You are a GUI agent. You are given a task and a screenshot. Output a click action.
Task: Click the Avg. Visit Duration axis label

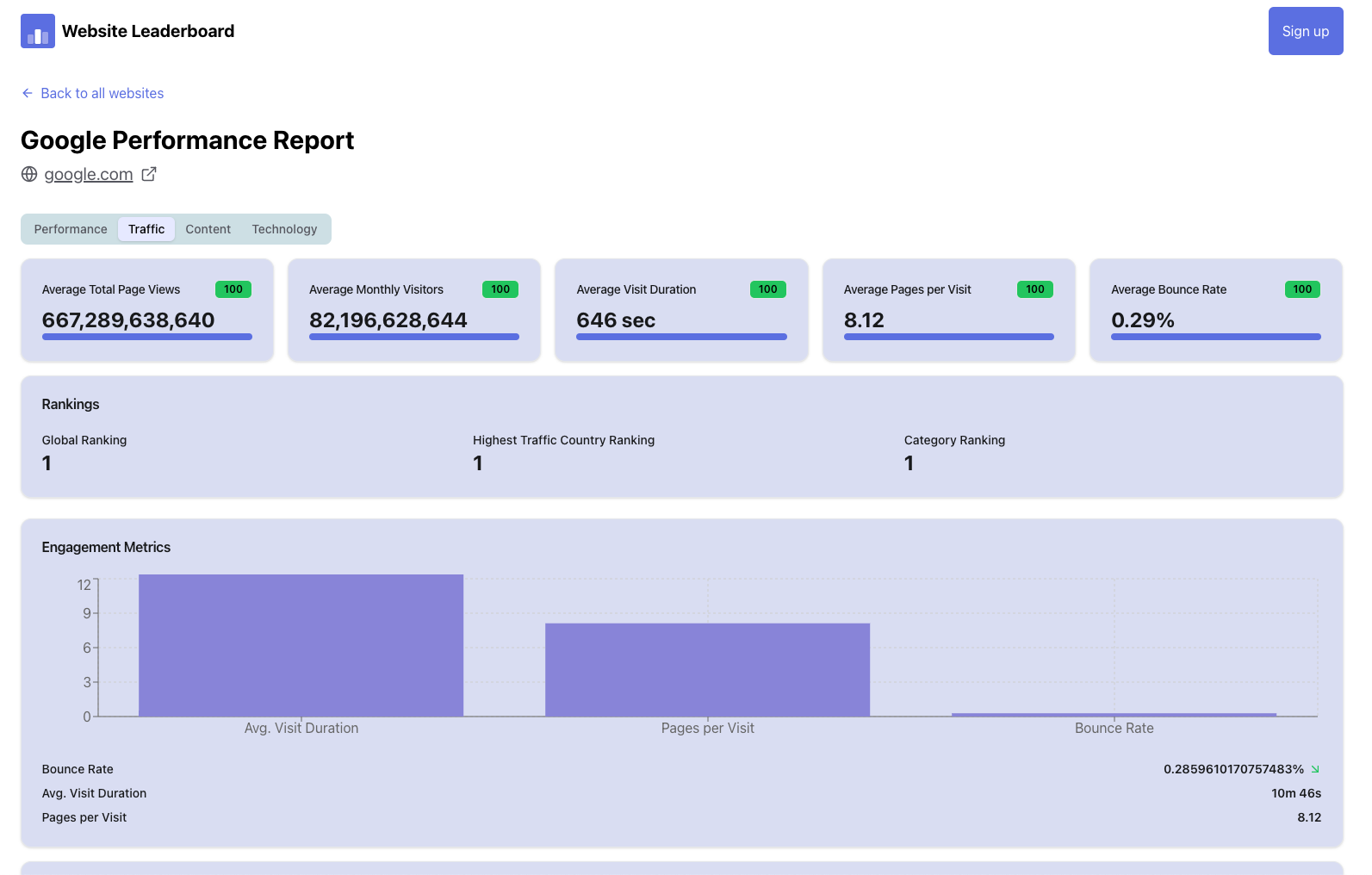[301, 728]
